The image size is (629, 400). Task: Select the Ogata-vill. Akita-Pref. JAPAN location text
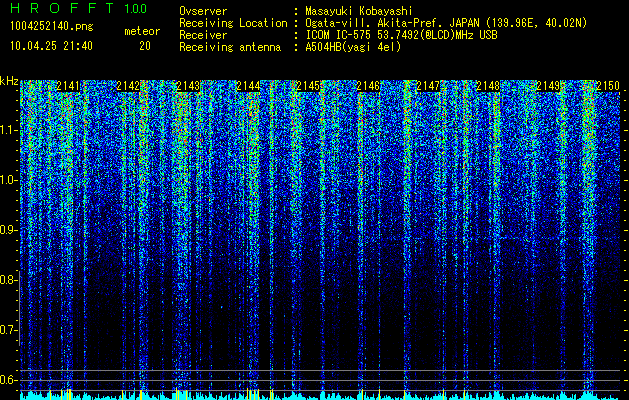tap(446, 23)
